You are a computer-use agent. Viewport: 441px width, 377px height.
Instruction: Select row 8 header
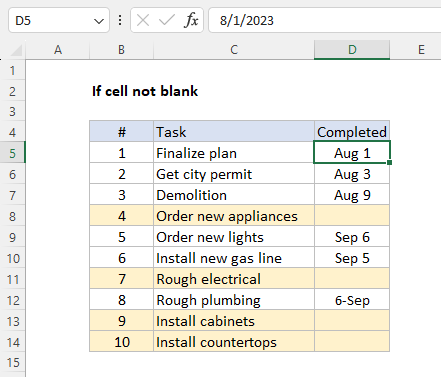click(13, 216)
